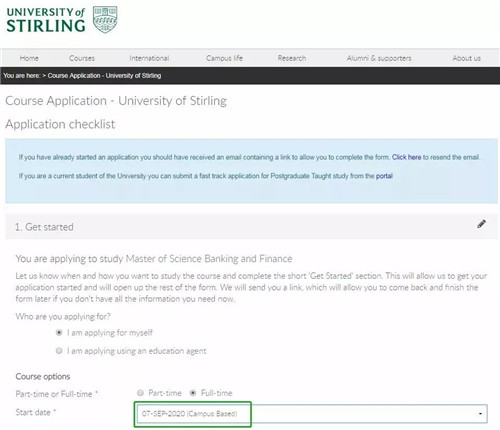Follow the 'portal' link
The height and width of the screenshot is (430, 500).
384,176
